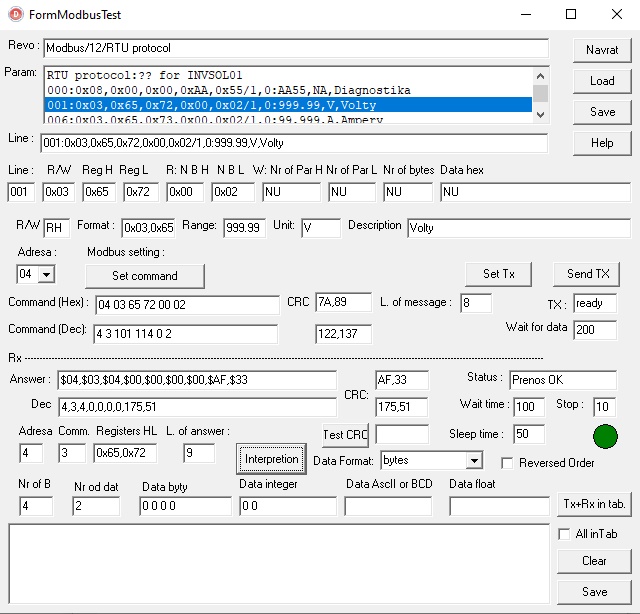Viewport: 640px width, 614px height.
Task: Select the highlighted Volty parameter line
Action: point(288,105)
